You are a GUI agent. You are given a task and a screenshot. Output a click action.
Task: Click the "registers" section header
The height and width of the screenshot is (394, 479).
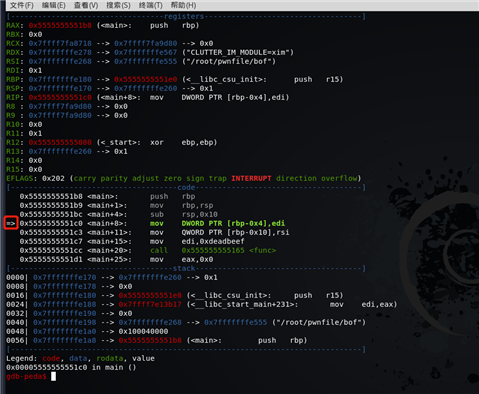pyautogui.click(x=184, y=17)
